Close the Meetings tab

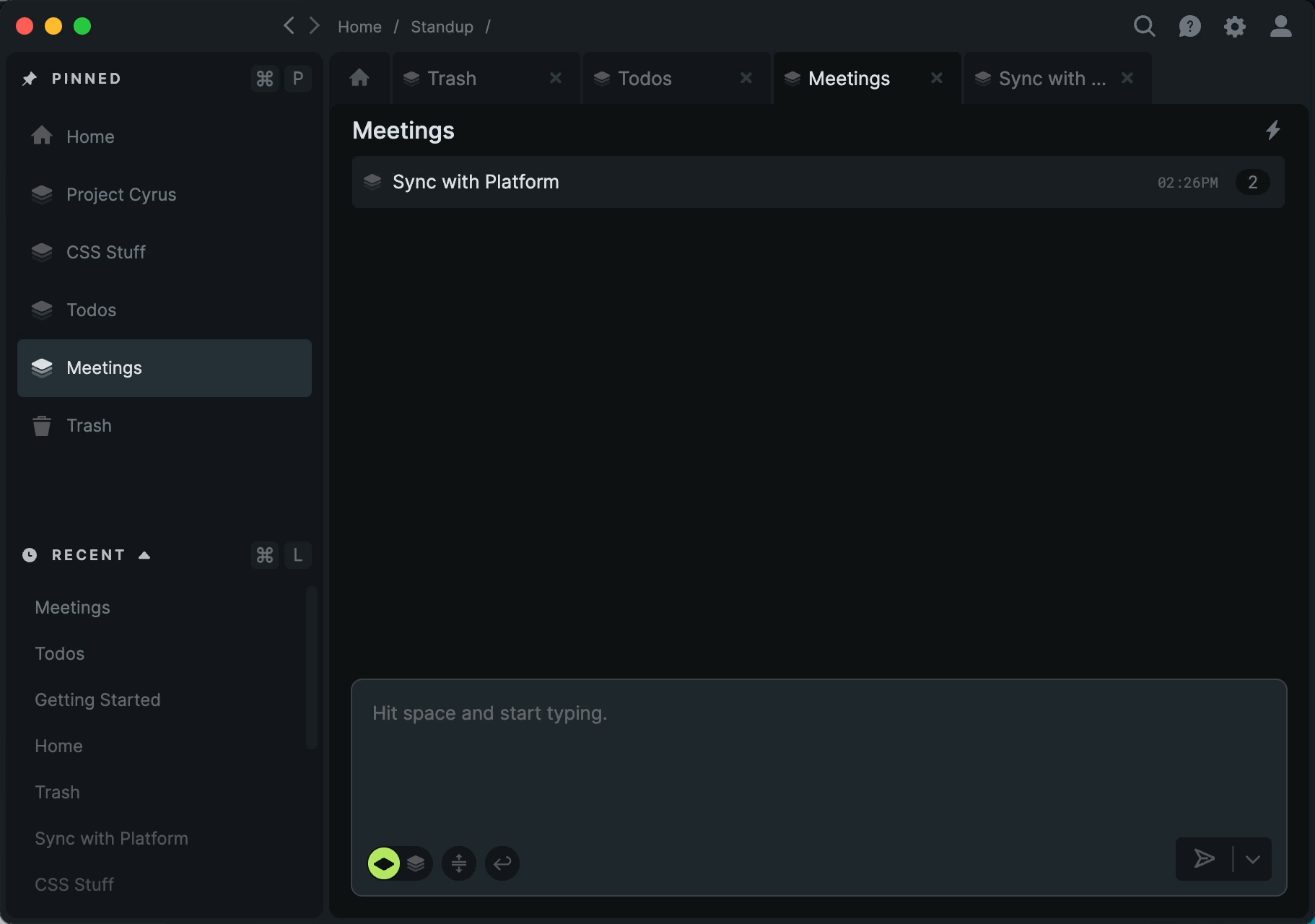pos(937,78)
